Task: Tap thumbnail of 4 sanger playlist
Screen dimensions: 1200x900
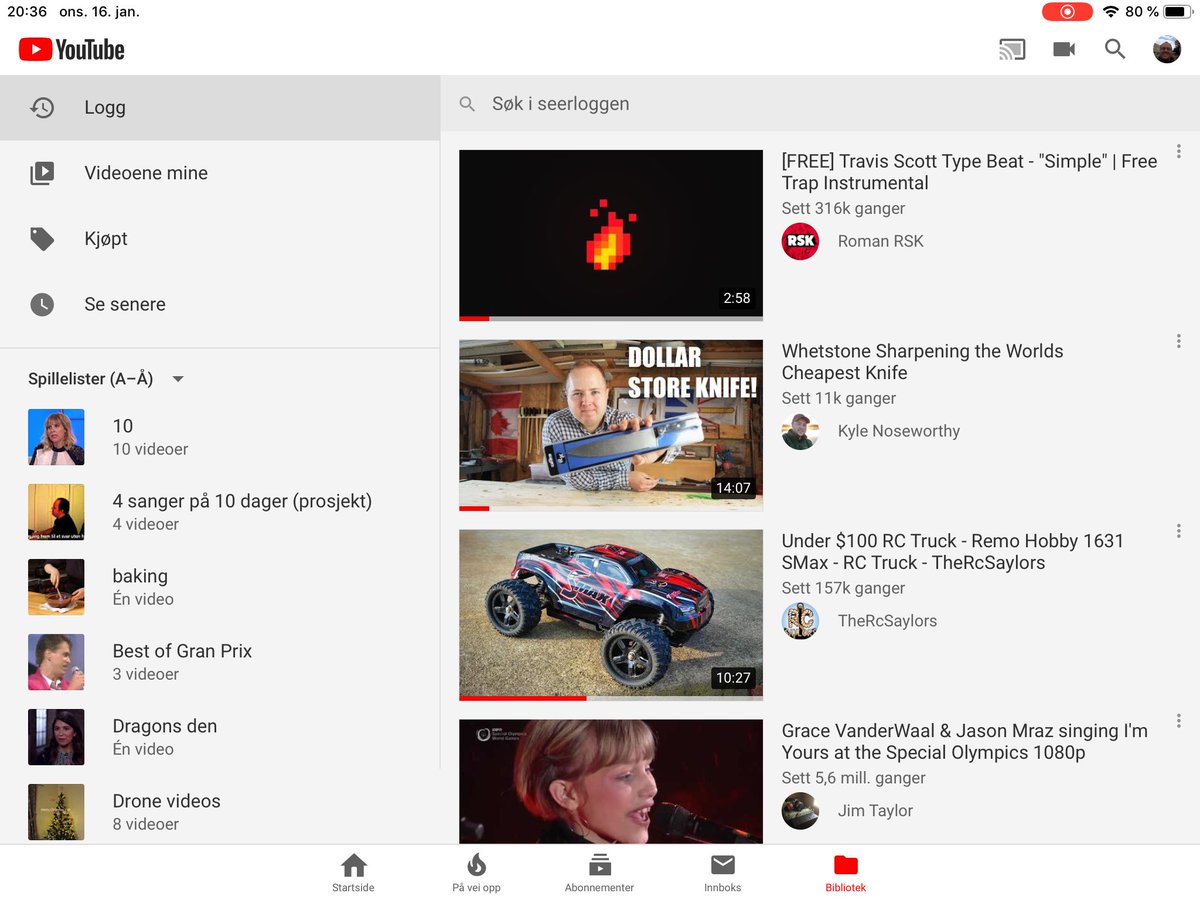Action: (x=56, y=512)
